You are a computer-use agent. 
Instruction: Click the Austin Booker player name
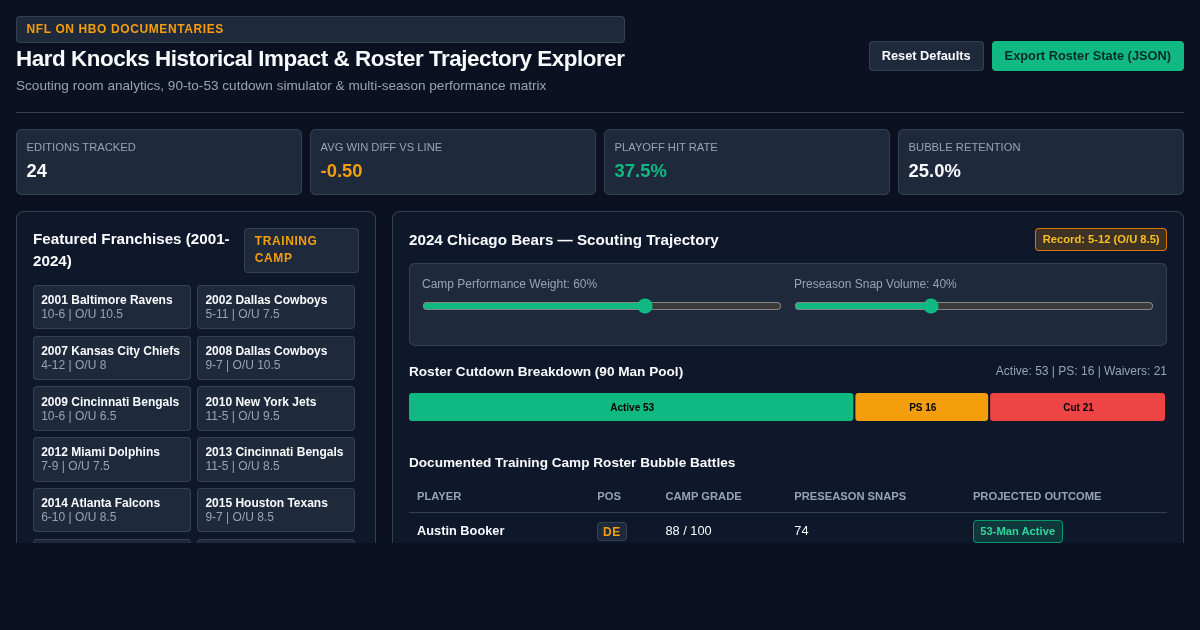(461, 531)
